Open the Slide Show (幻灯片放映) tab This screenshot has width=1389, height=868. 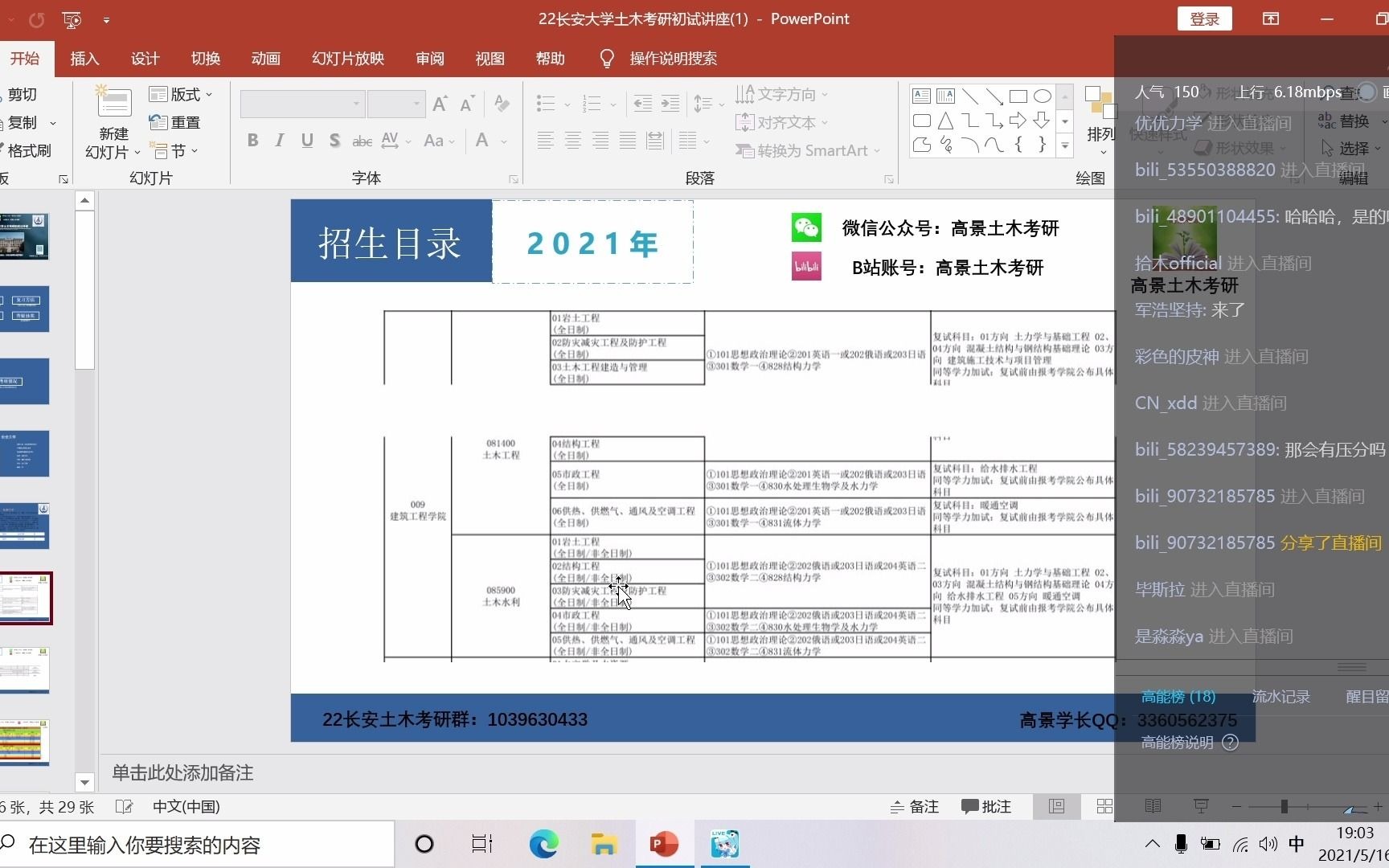(x=348, y=59)
